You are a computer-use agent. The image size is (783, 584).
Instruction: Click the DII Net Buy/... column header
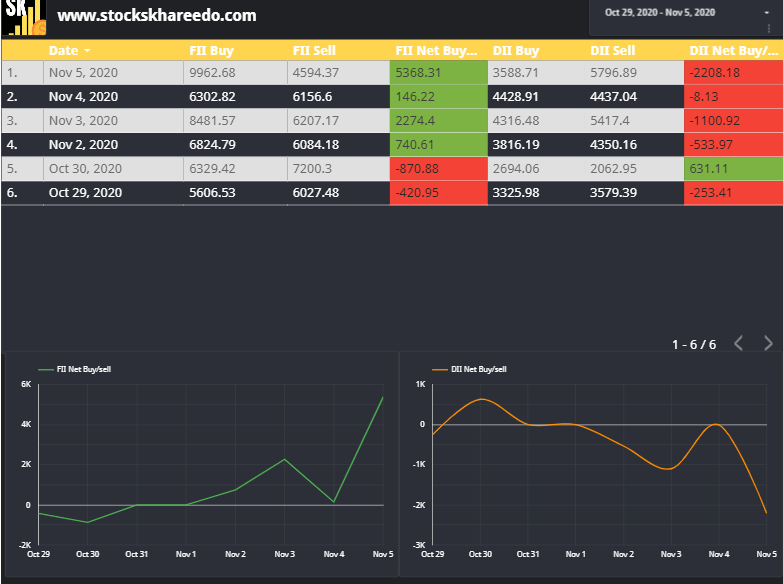[733, 50]
